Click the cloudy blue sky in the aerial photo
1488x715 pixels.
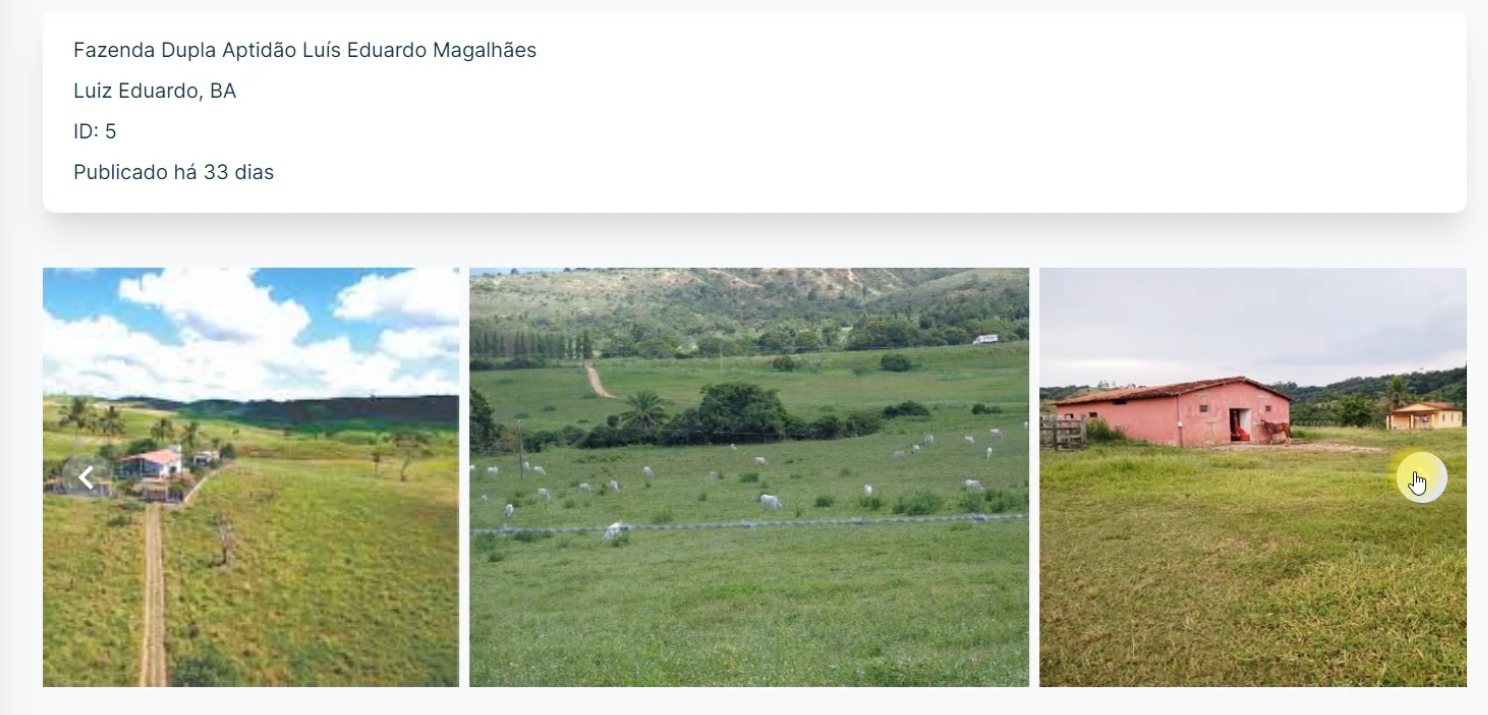point(251,332)
